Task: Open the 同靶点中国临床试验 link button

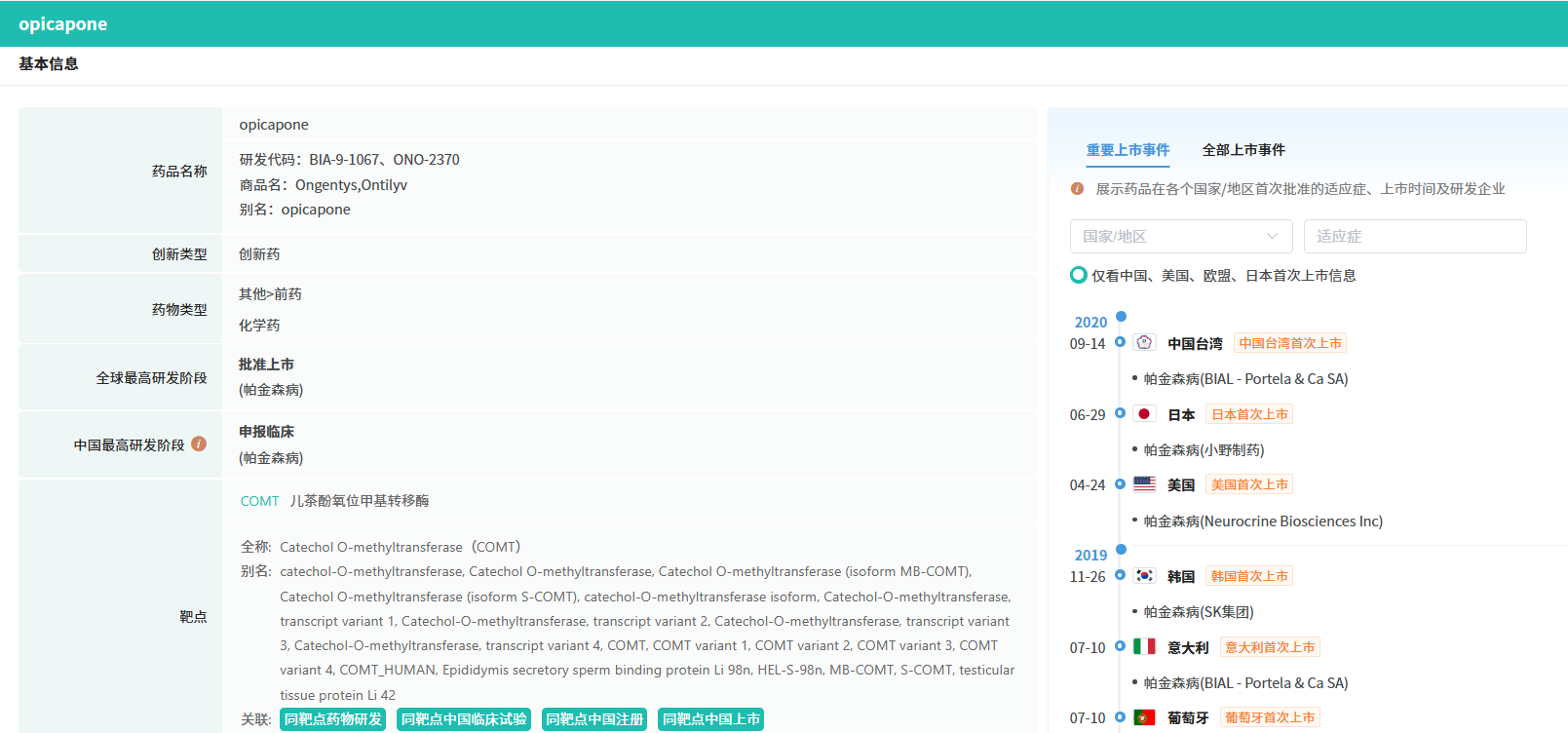Action: point(464,719)
